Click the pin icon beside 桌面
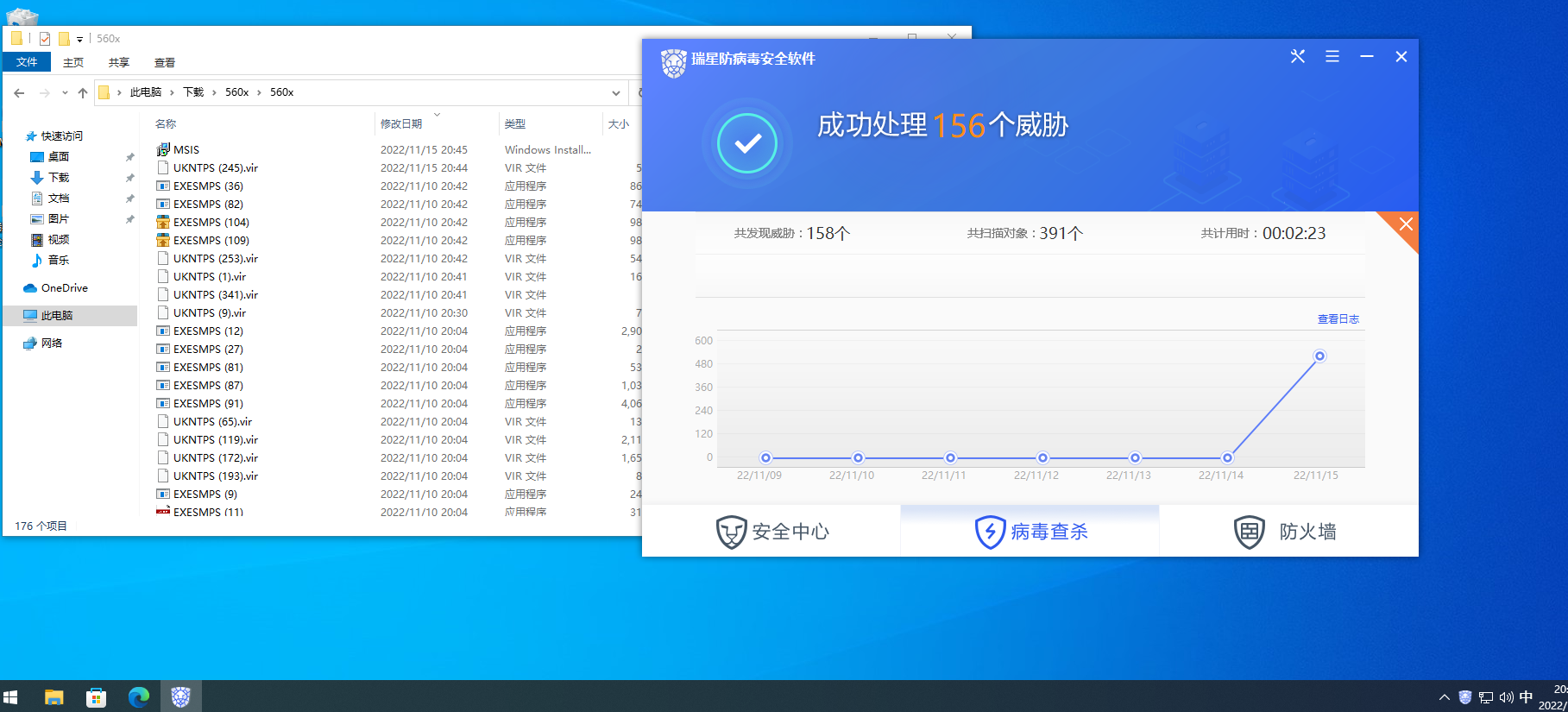Viewport: 1568px width, 712px height. [x=129, y=157]
